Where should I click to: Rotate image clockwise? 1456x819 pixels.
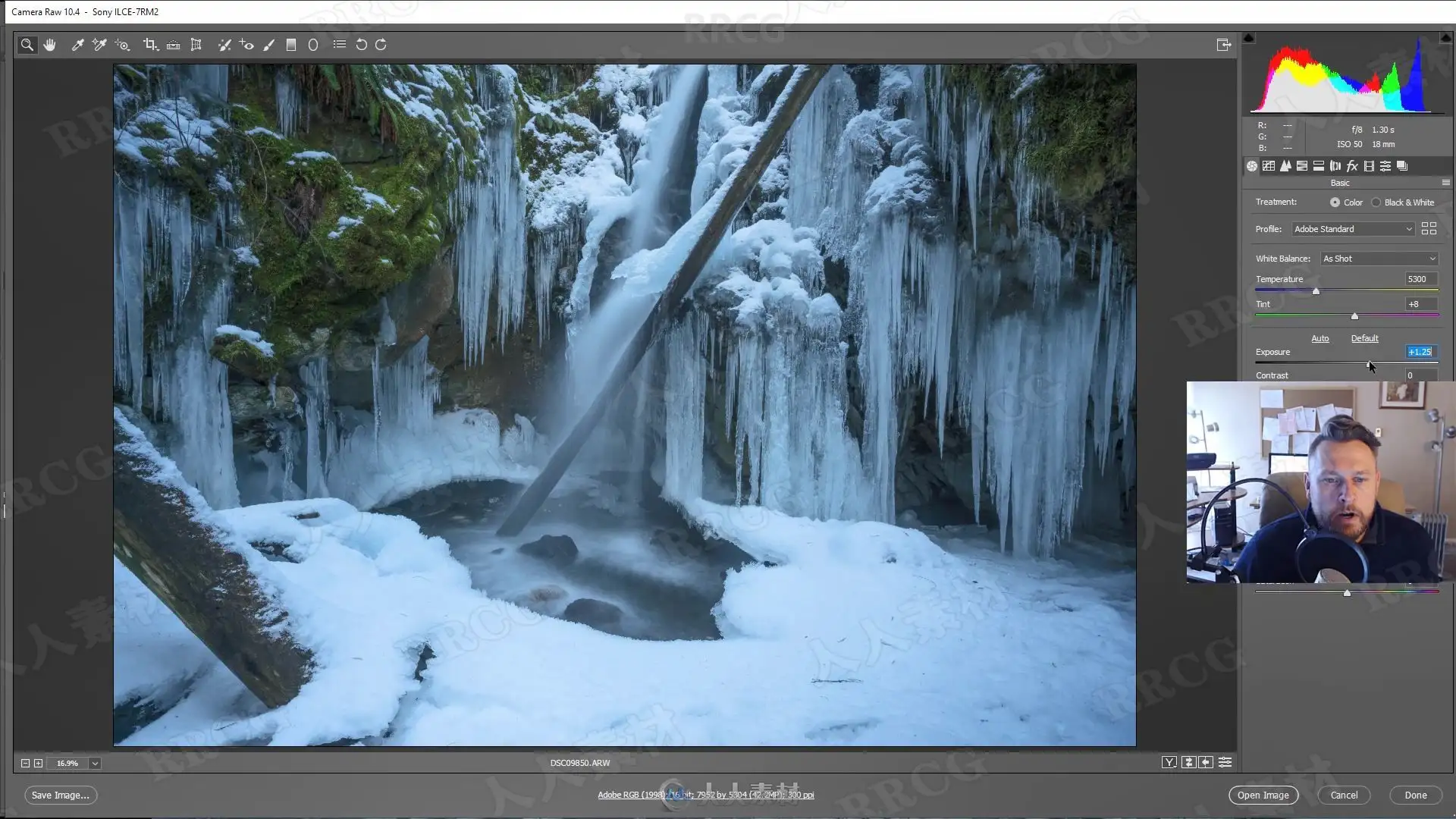coord(381,45)
